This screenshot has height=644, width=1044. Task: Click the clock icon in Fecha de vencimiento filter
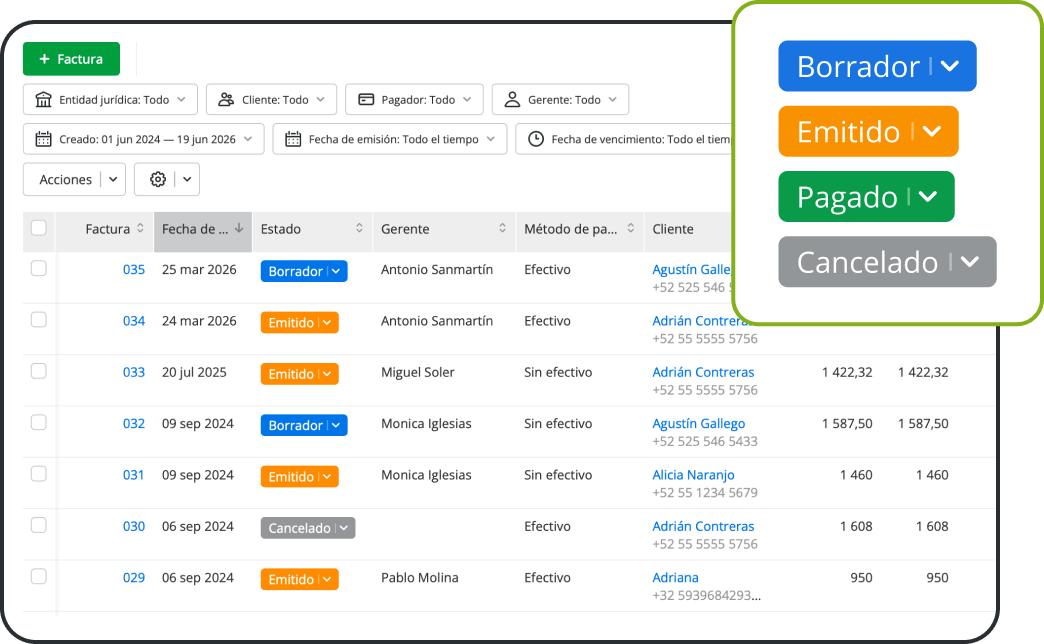click(x=536, y=139)
